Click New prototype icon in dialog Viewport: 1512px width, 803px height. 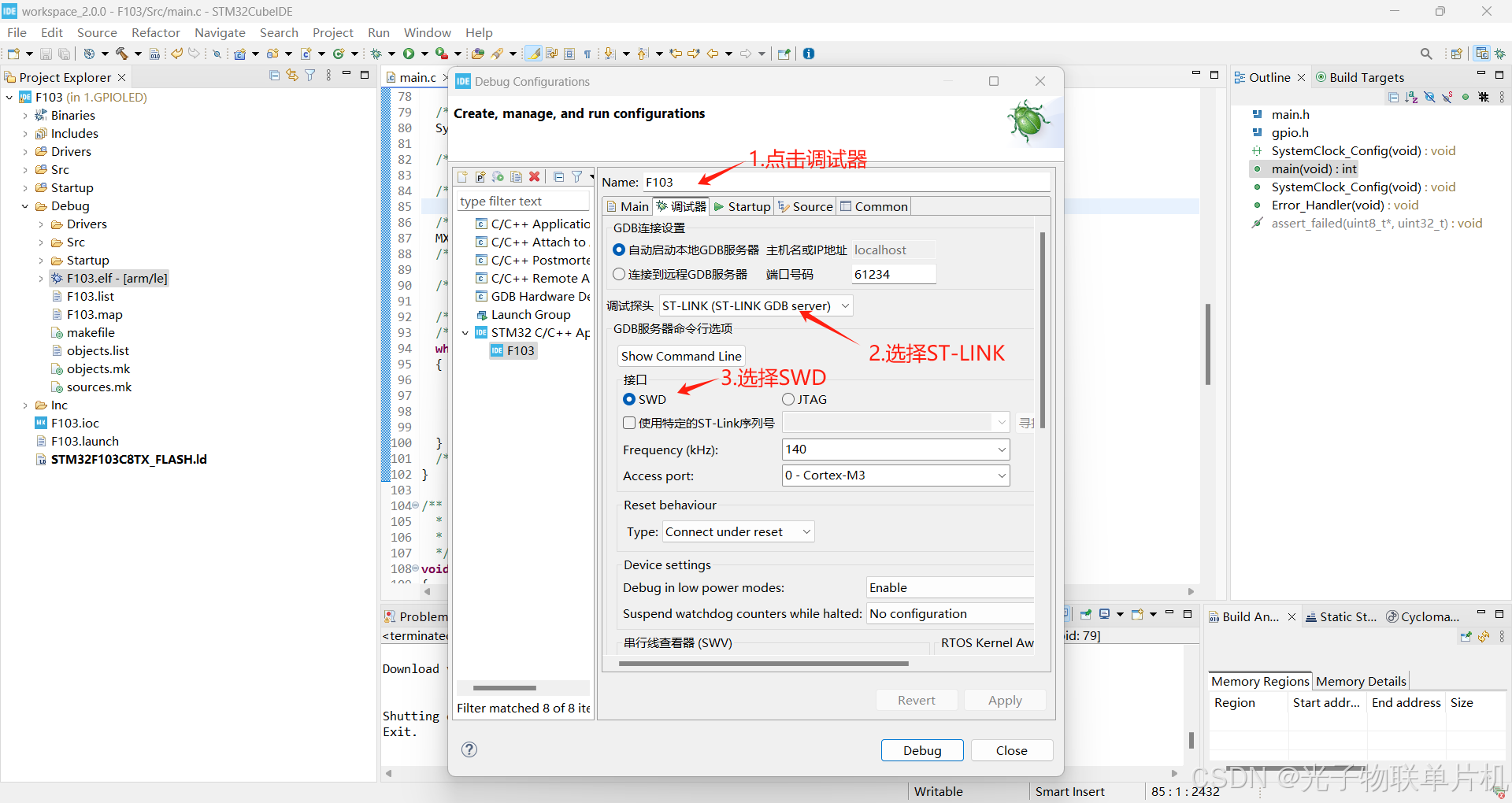(x=480, y=177)
